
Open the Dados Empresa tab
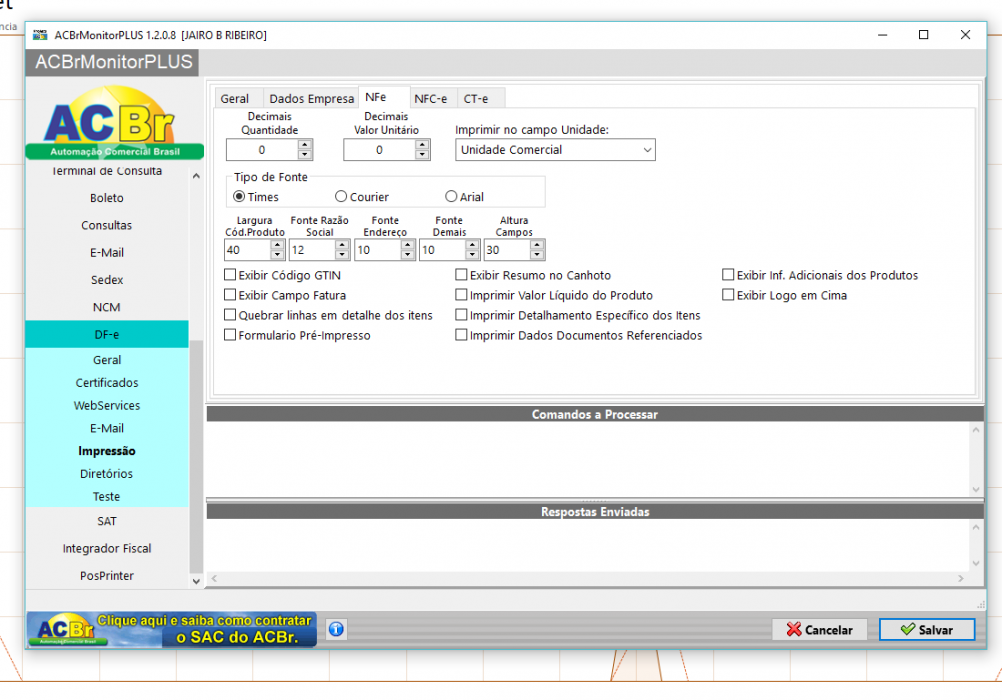tap(311, 98)
